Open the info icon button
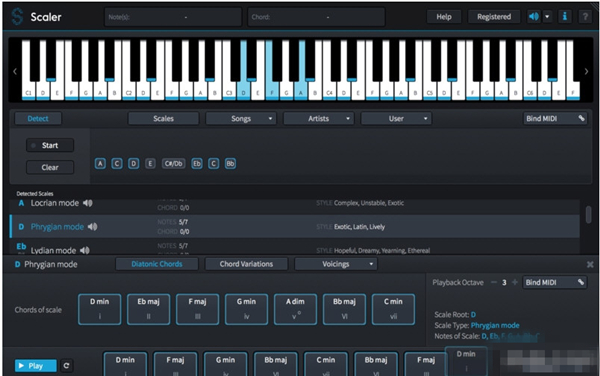This screenshot has width=600, height=376. coord(565,16)
